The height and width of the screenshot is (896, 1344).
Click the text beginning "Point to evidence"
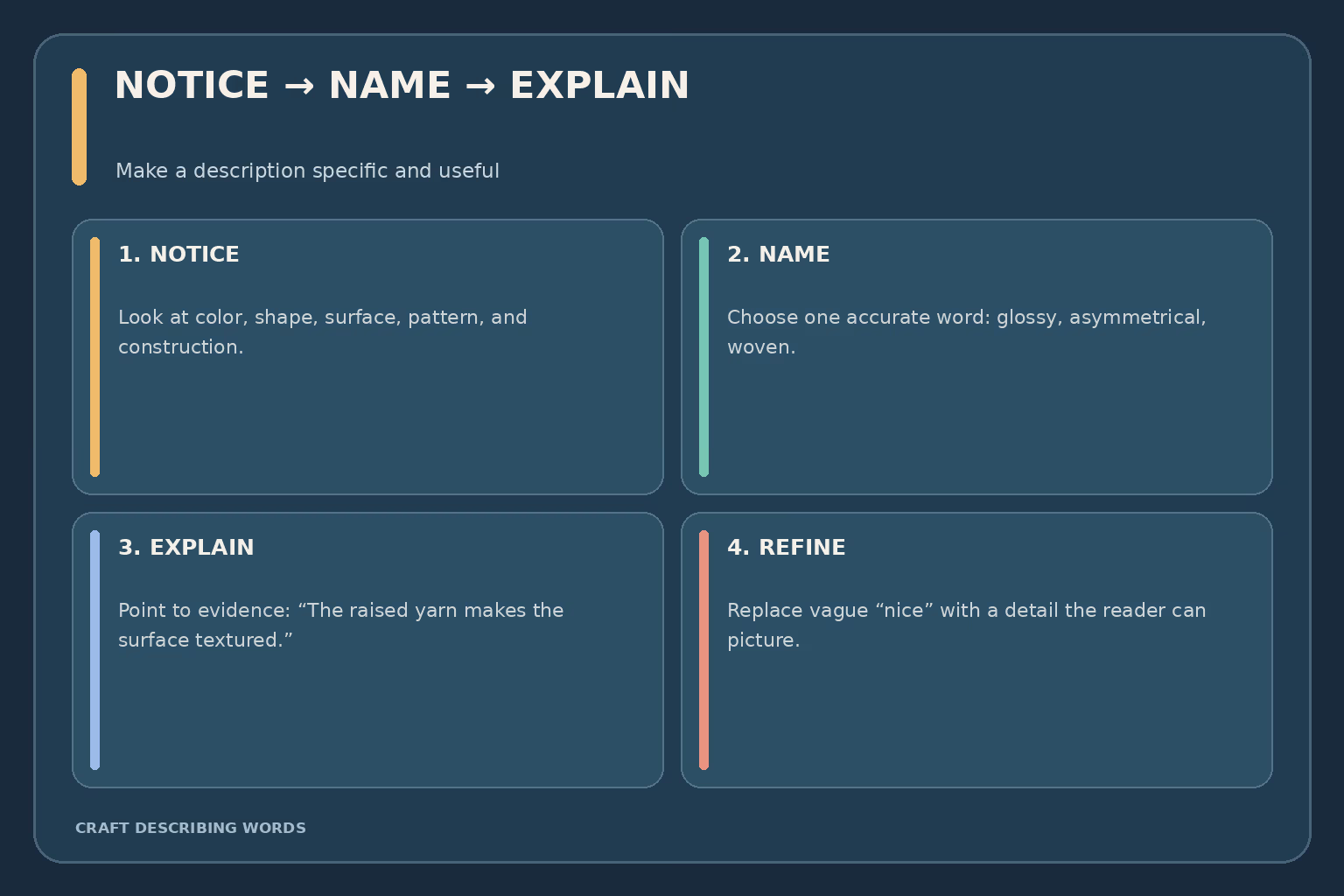[x=340, y=625]
